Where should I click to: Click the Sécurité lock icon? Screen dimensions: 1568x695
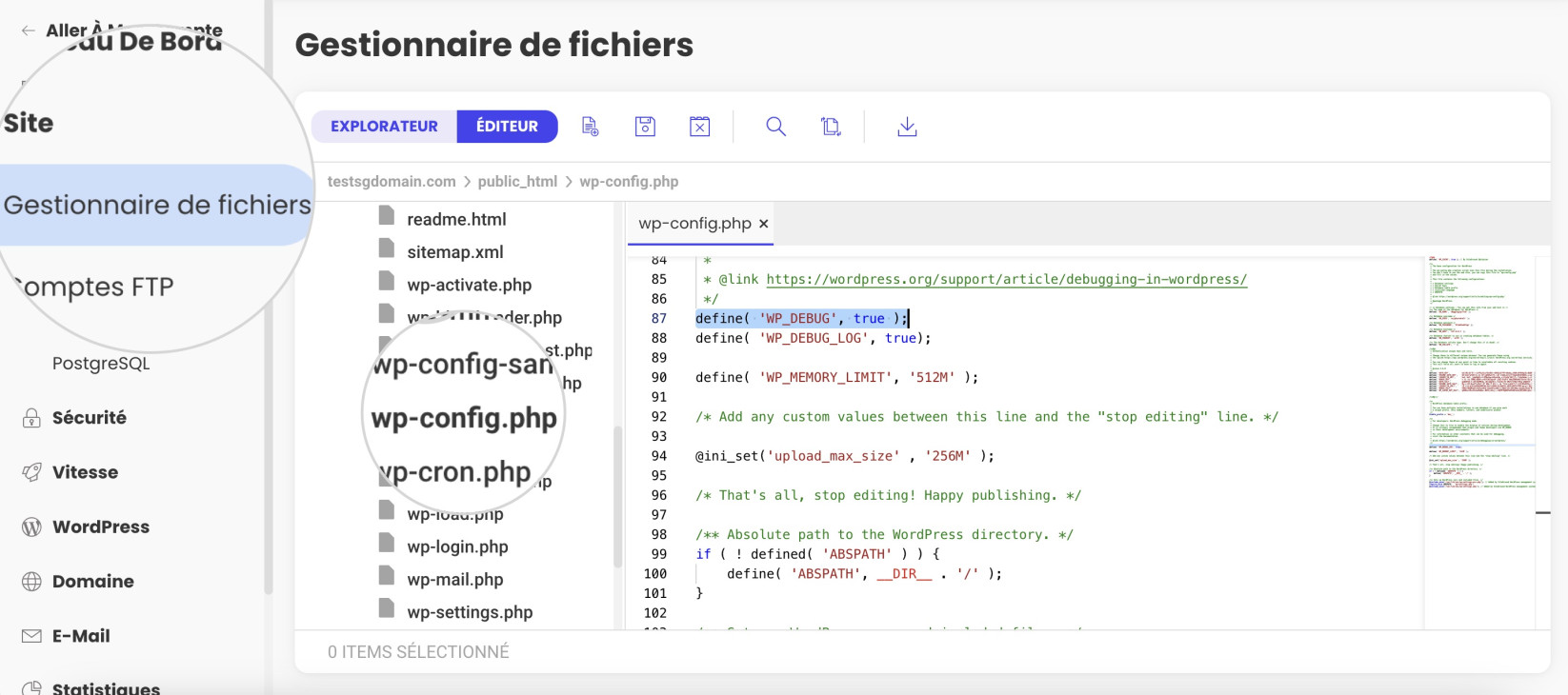(31, 418)
